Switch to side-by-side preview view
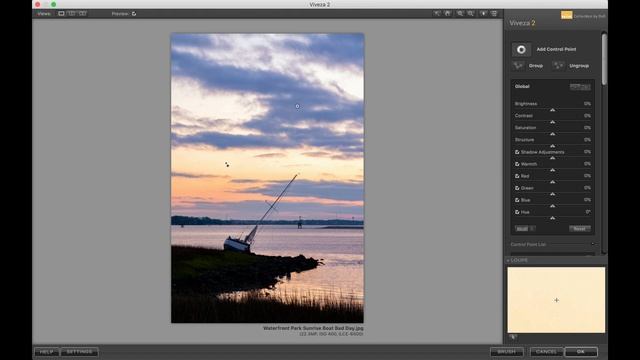The height and width of the screenshot is (360, 640). [x=83, y=13]
